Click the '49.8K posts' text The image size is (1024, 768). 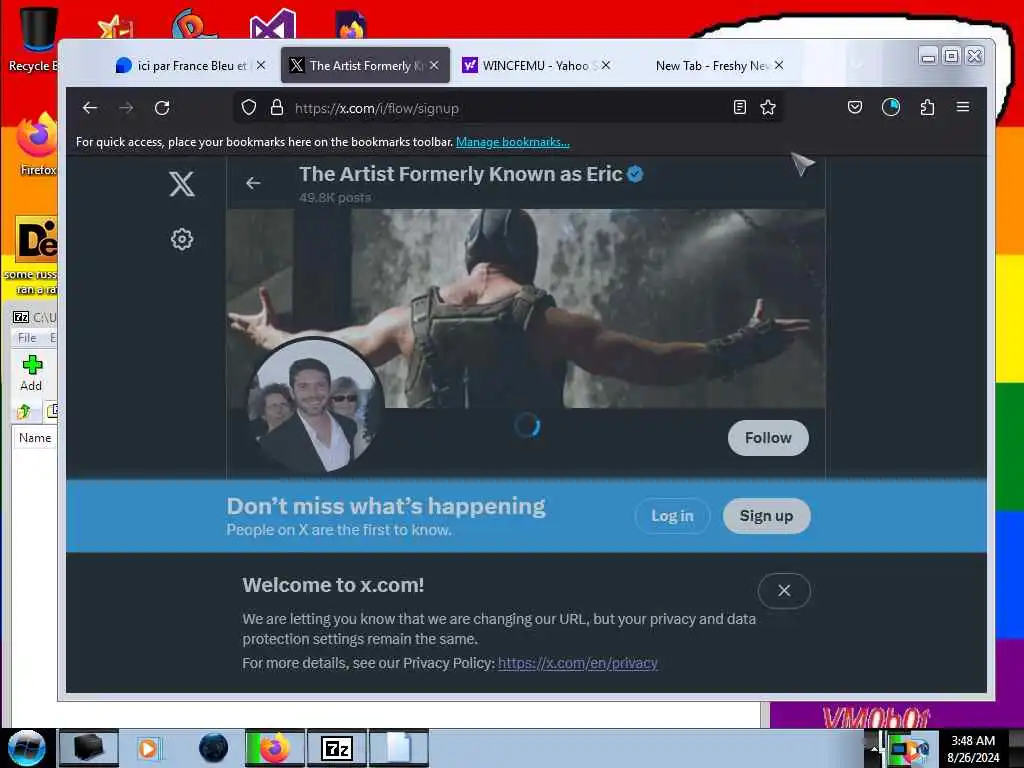coord(335,197)
